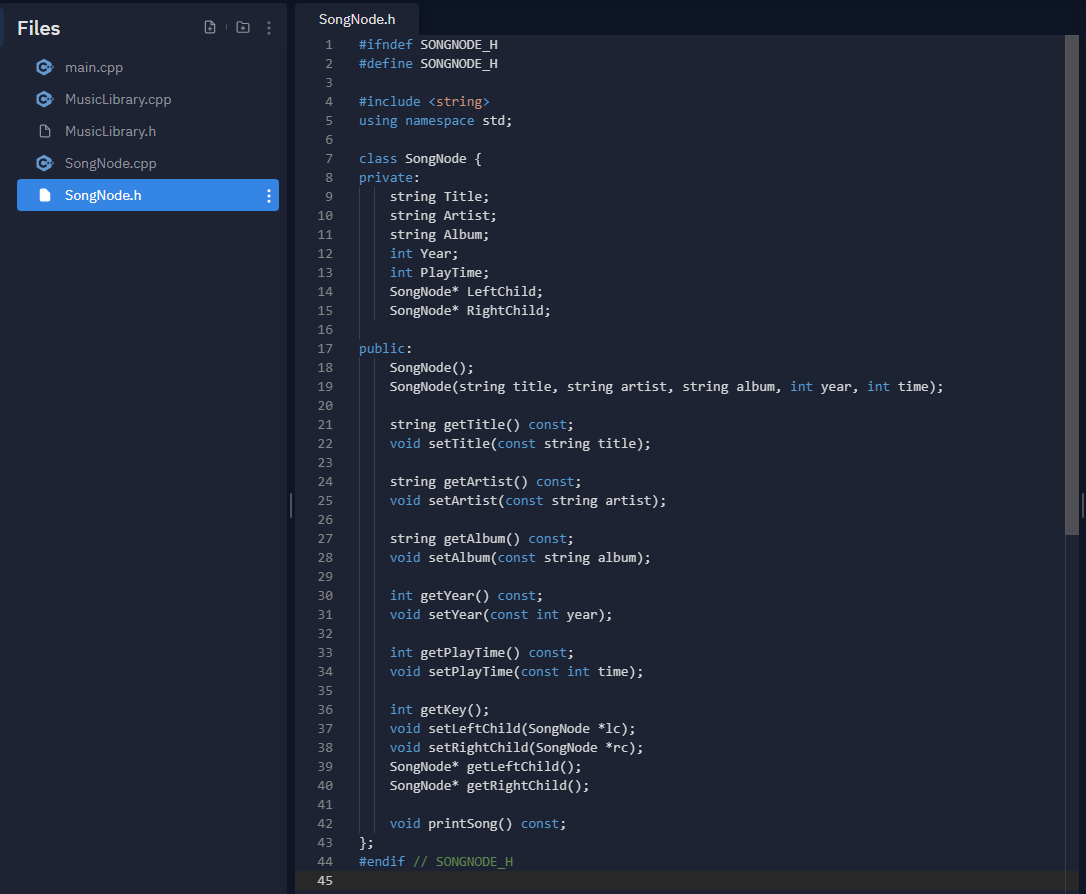This screenshot has width=1086, height=894.
Task: Select SongNode.h in the file list
Action: 148,195
